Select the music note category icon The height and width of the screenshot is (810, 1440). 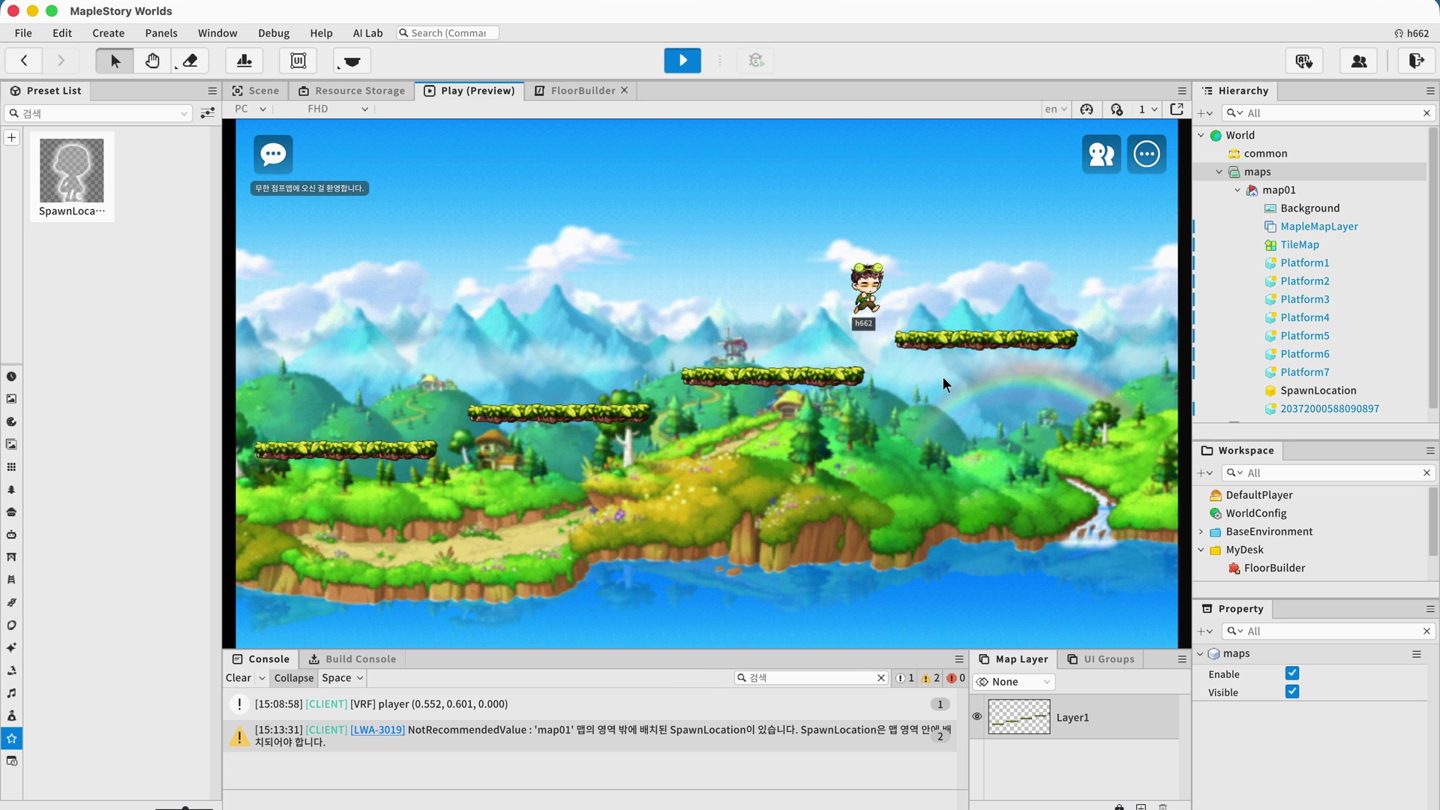coord(11,693)
